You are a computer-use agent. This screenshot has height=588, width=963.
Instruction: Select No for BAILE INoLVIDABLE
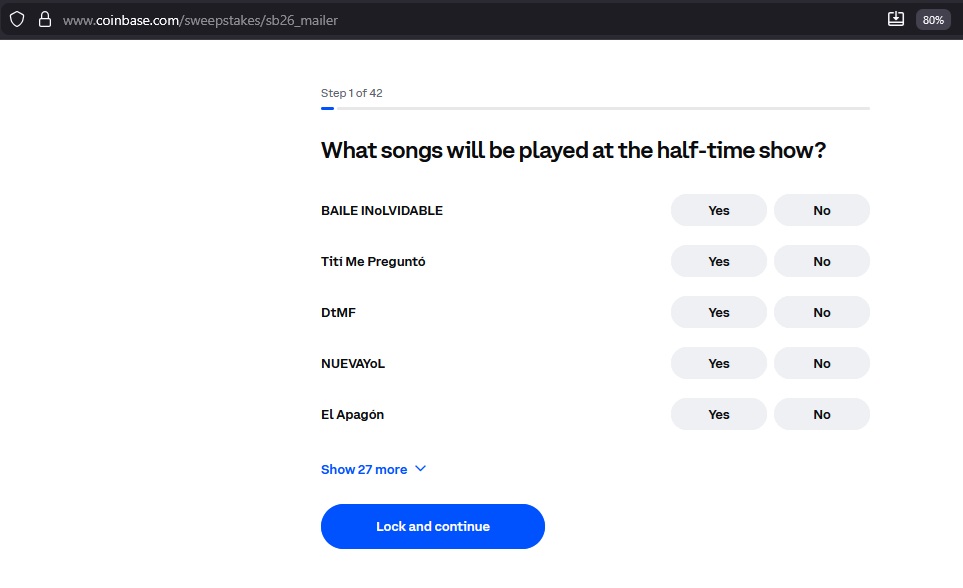tap(821, 211)
